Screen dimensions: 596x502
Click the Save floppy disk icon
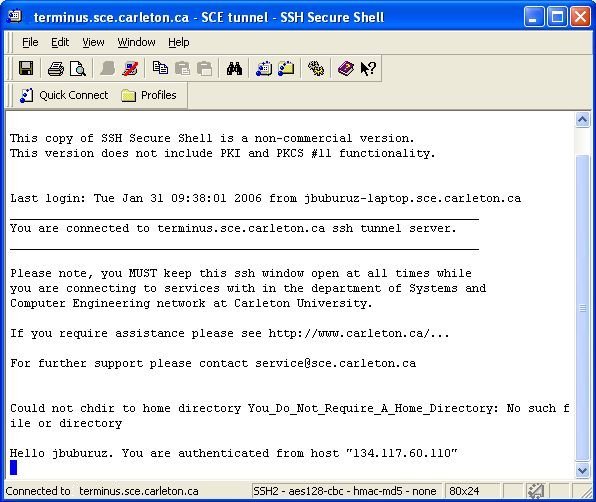coord(26,69)
